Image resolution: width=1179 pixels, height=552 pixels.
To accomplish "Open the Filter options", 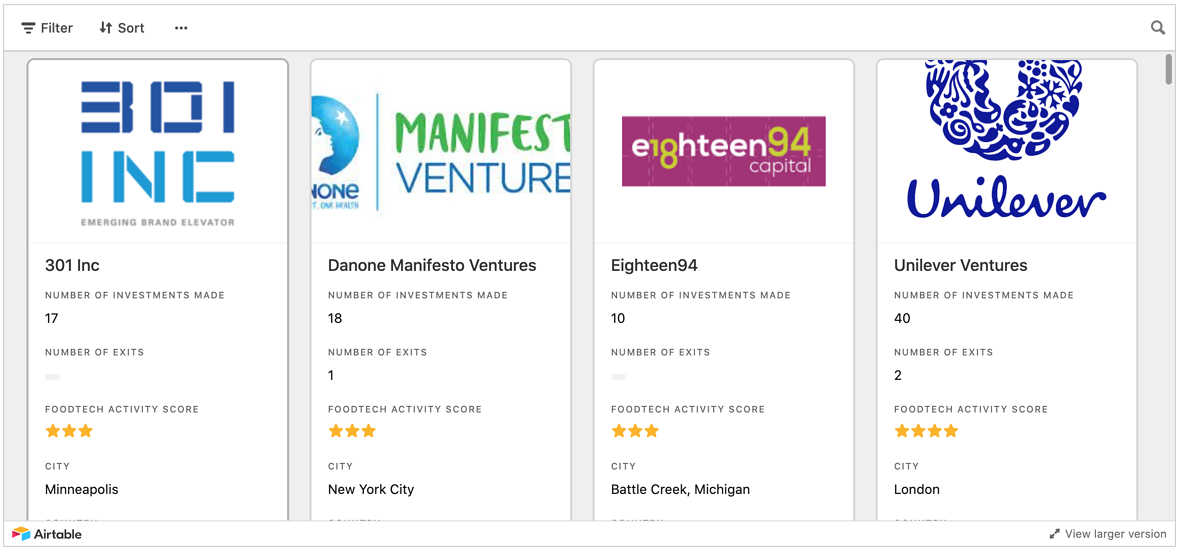I will [47, 28].
